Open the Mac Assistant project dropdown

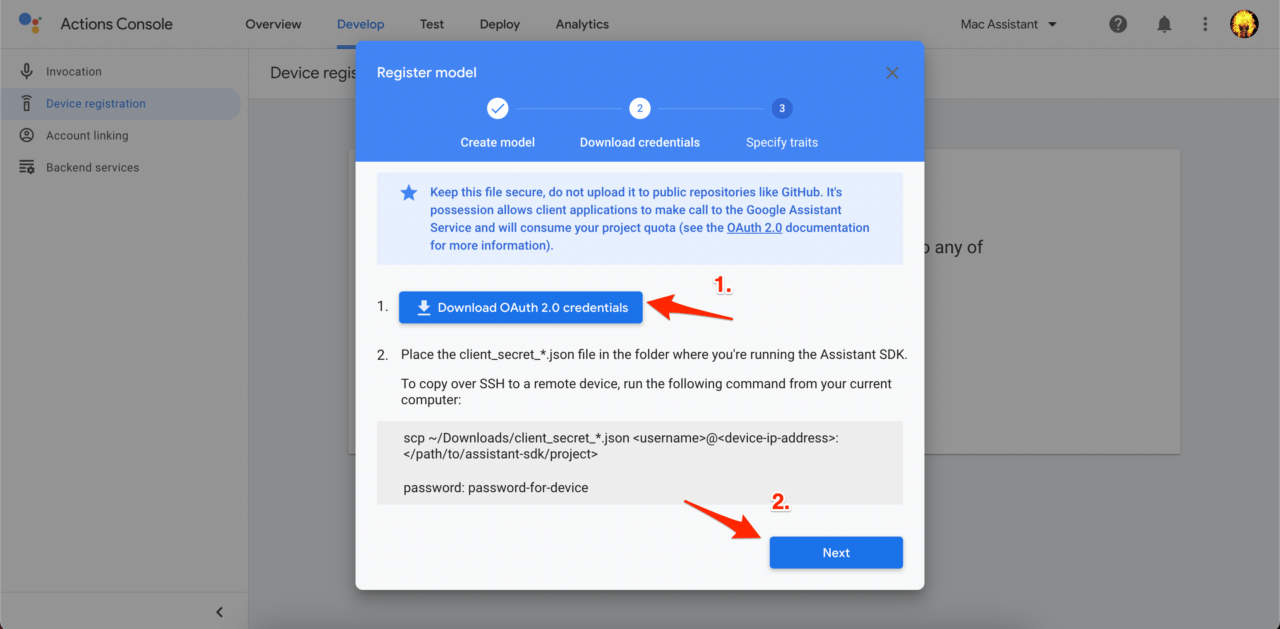[x=1008, y=23]
